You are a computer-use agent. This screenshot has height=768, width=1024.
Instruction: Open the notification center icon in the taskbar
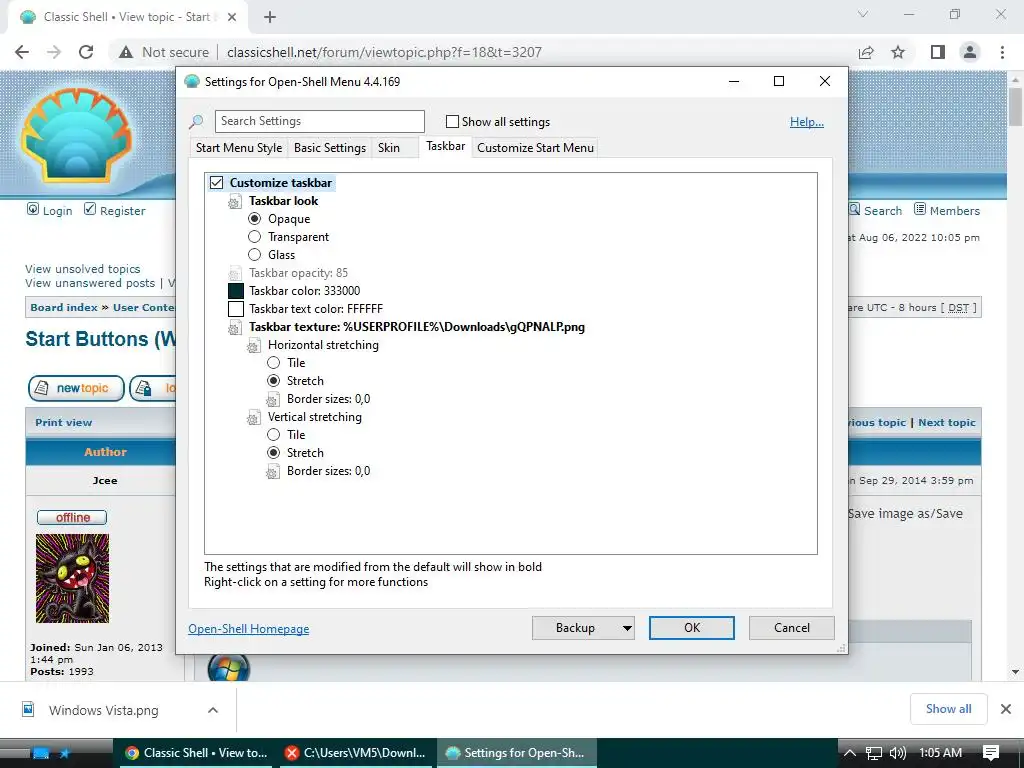click(x=991, y=753)
